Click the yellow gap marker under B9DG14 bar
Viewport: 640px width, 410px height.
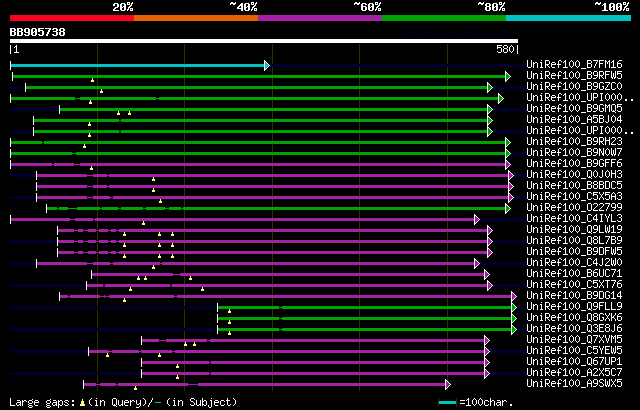[x=124, y=301]
